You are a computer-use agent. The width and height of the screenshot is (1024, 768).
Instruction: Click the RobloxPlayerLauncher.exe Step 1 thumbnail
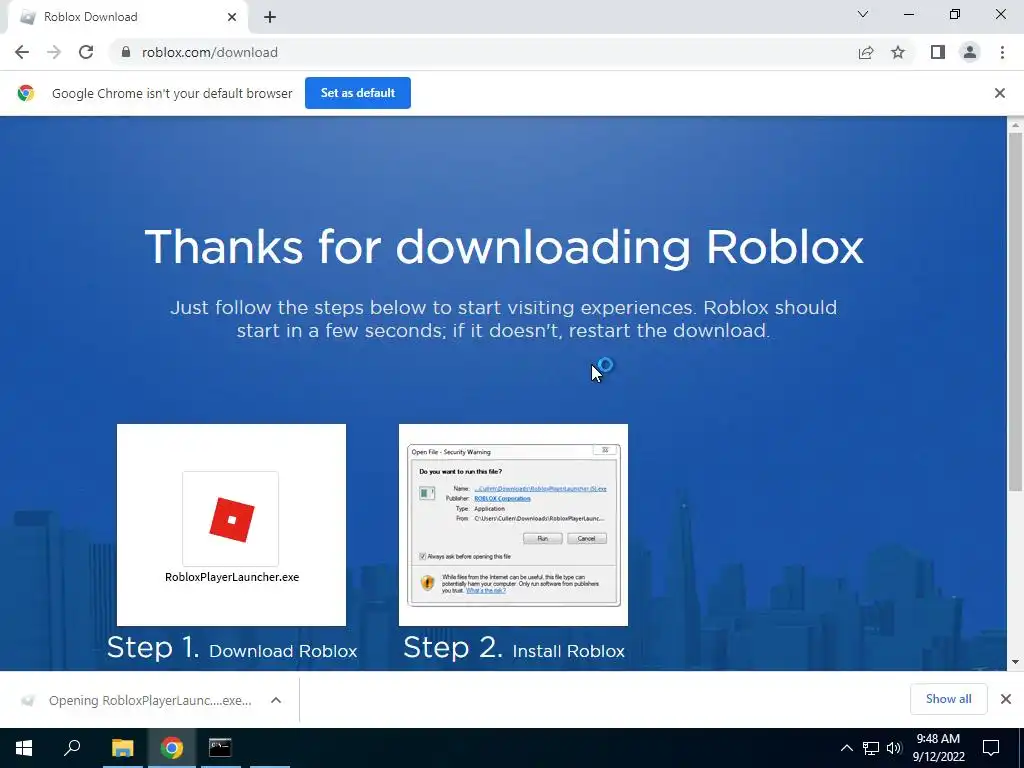pyautogui.click(x=231, y=525)
